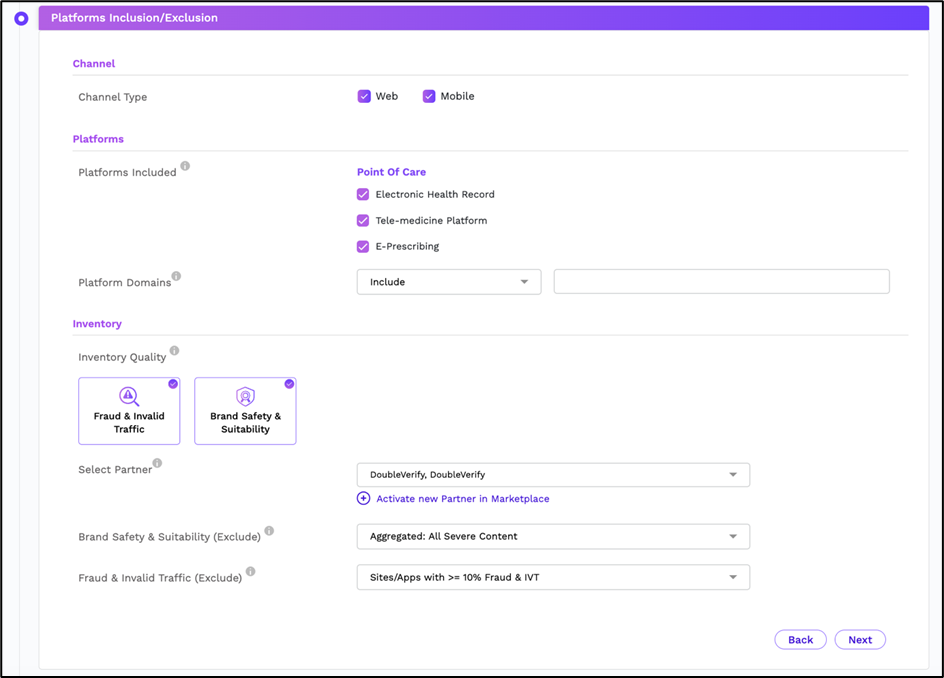Viewport: 944px width, 678px height.
Task: Open the Sites/Apps Fraud & IVT exclusion dropdown
Action: [553, 577]
